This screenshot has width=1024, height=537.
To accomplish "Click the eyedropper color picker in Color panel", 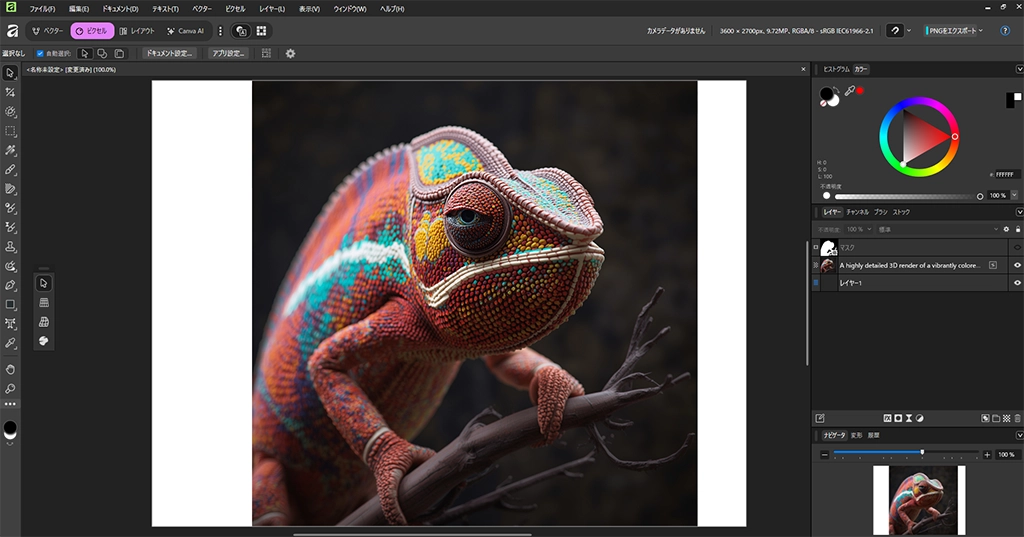I will [x=849, y=91].
